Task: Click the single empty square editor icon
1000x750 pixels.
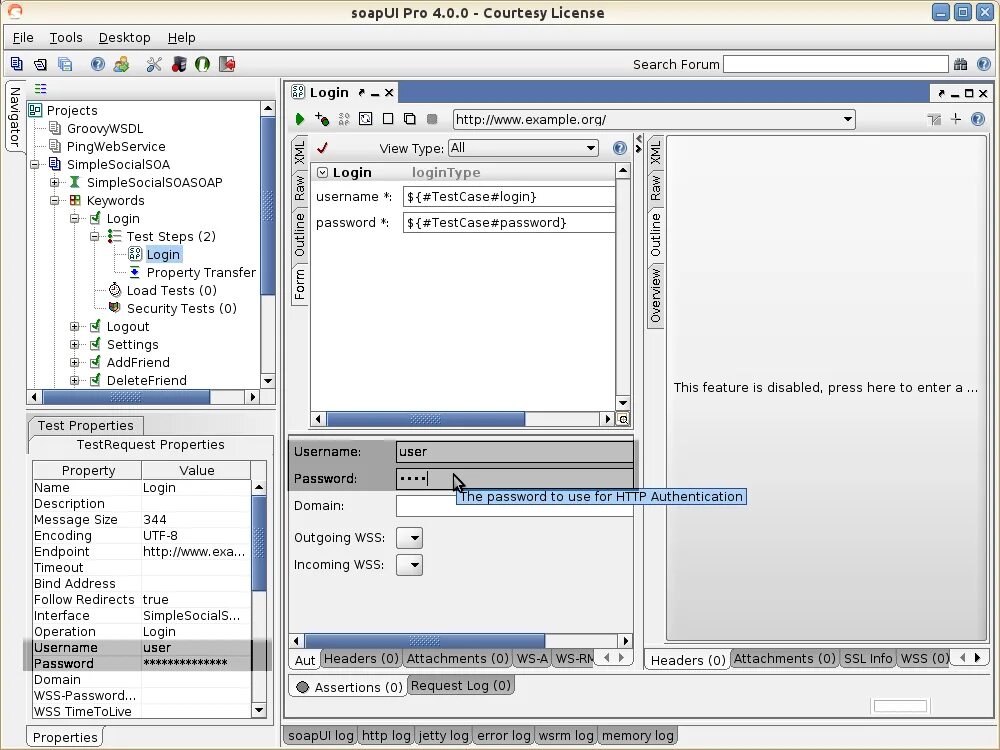Action: coord(388,119)
